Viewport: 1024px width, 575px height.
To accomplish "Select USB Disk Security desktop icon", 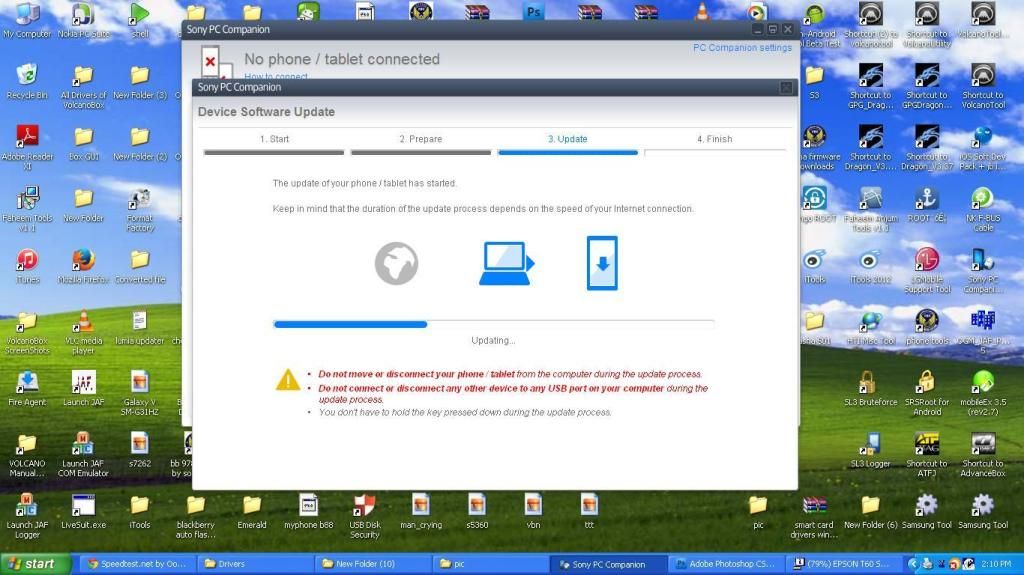I will coord(364,516).
